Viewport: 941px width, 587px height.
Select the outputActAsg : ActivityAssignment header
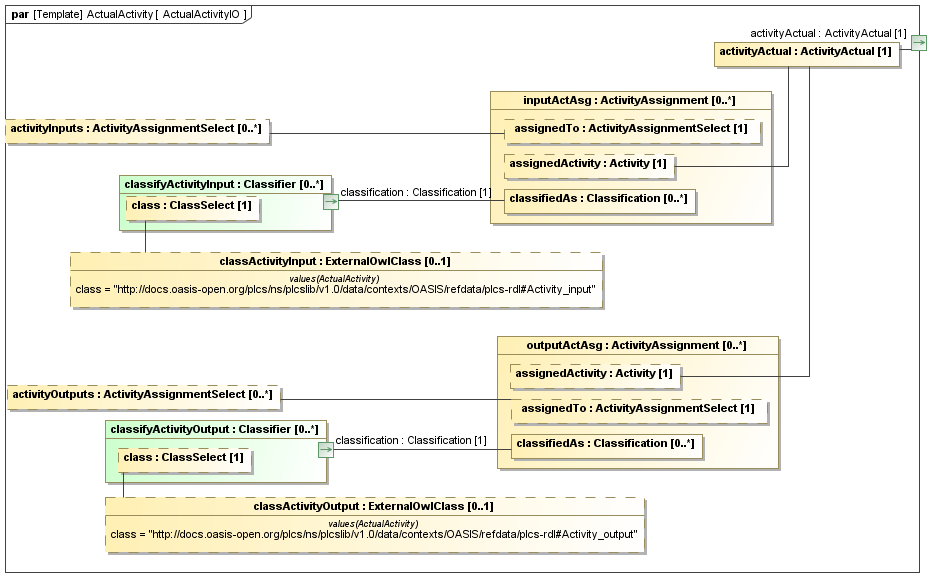pos(637,345)
